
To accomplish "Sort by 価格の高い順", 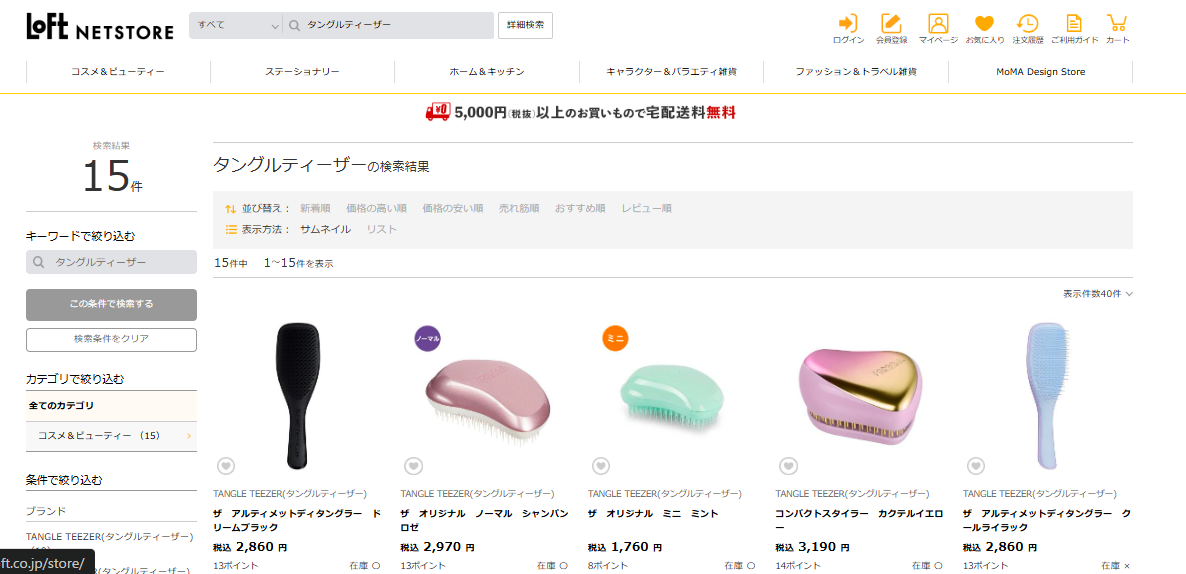I will (377, 209).
